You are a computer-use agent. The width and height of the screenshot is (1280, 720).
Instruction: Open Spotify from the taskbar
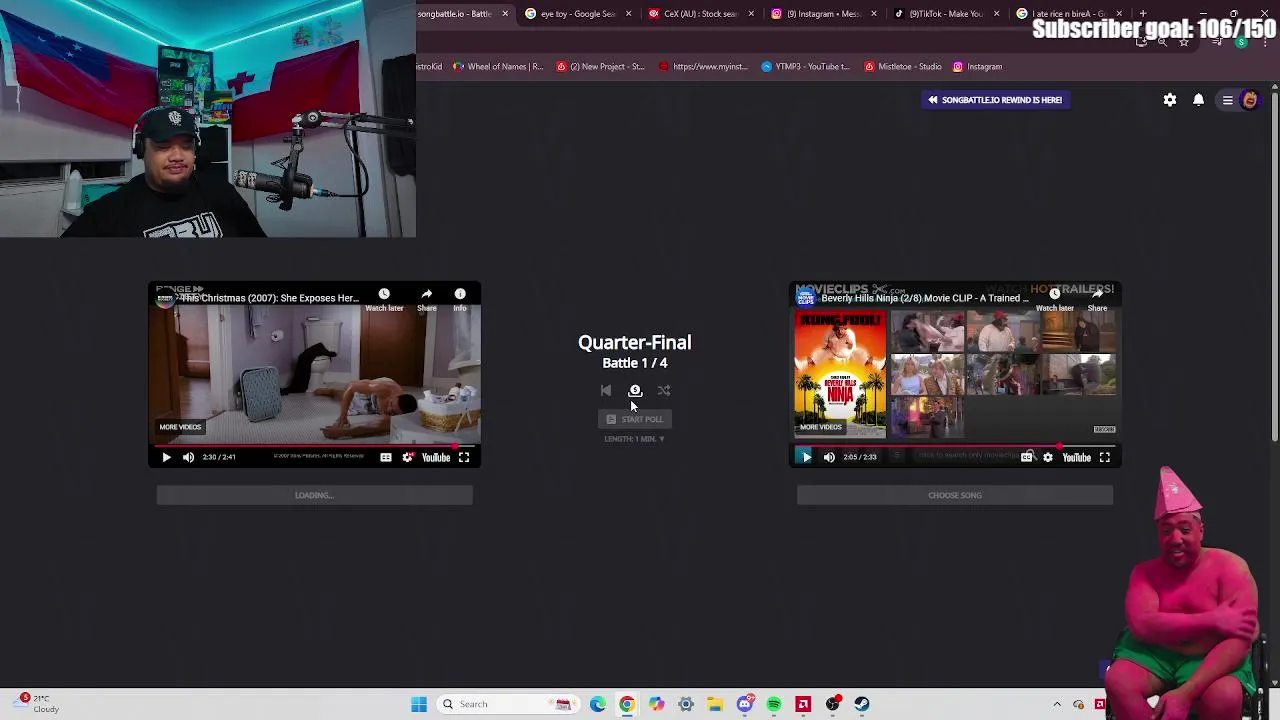coord(774,704)
